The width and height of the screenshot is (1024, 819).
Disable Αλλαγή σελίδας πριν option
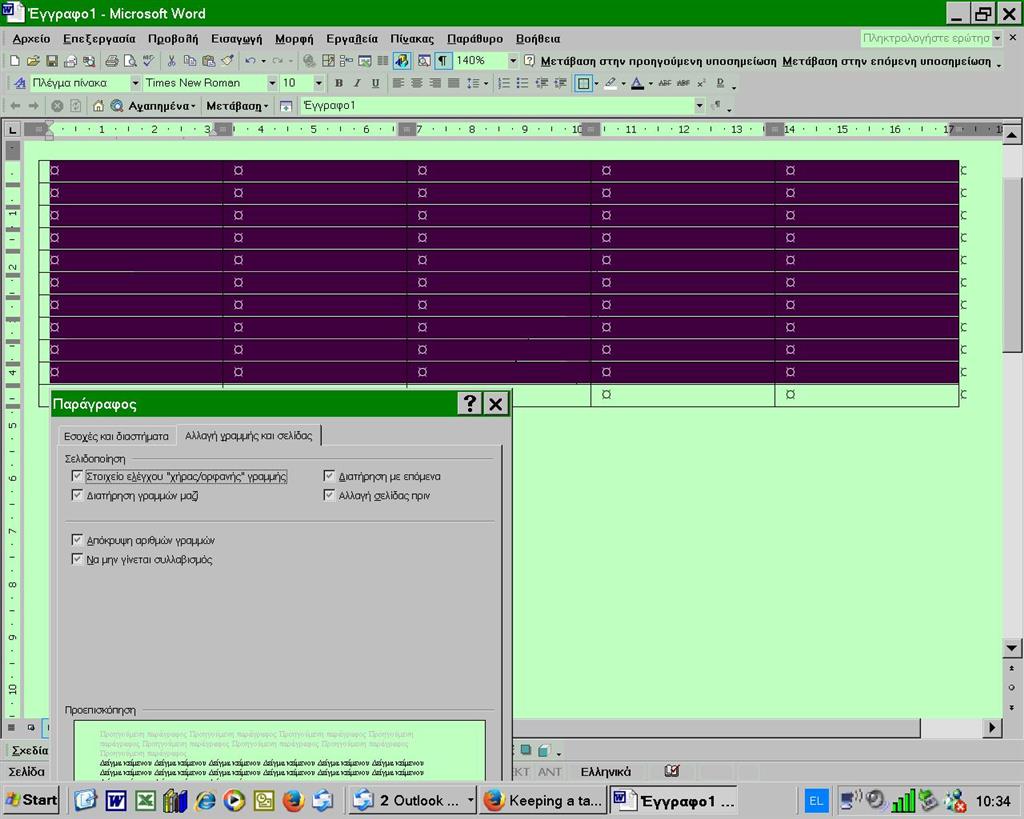tap(330, 494)
